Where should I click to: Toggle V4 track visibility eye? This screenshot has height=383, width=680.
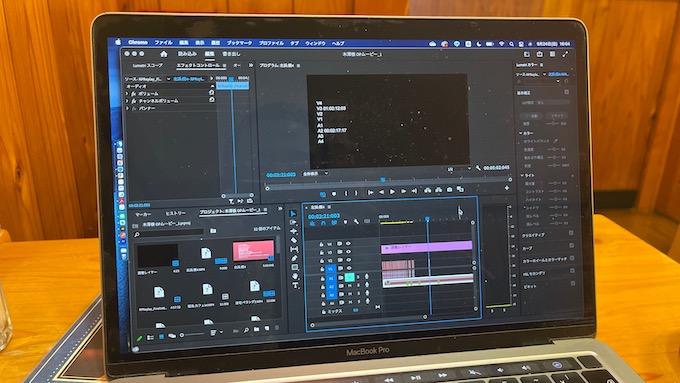click(348, 244)
